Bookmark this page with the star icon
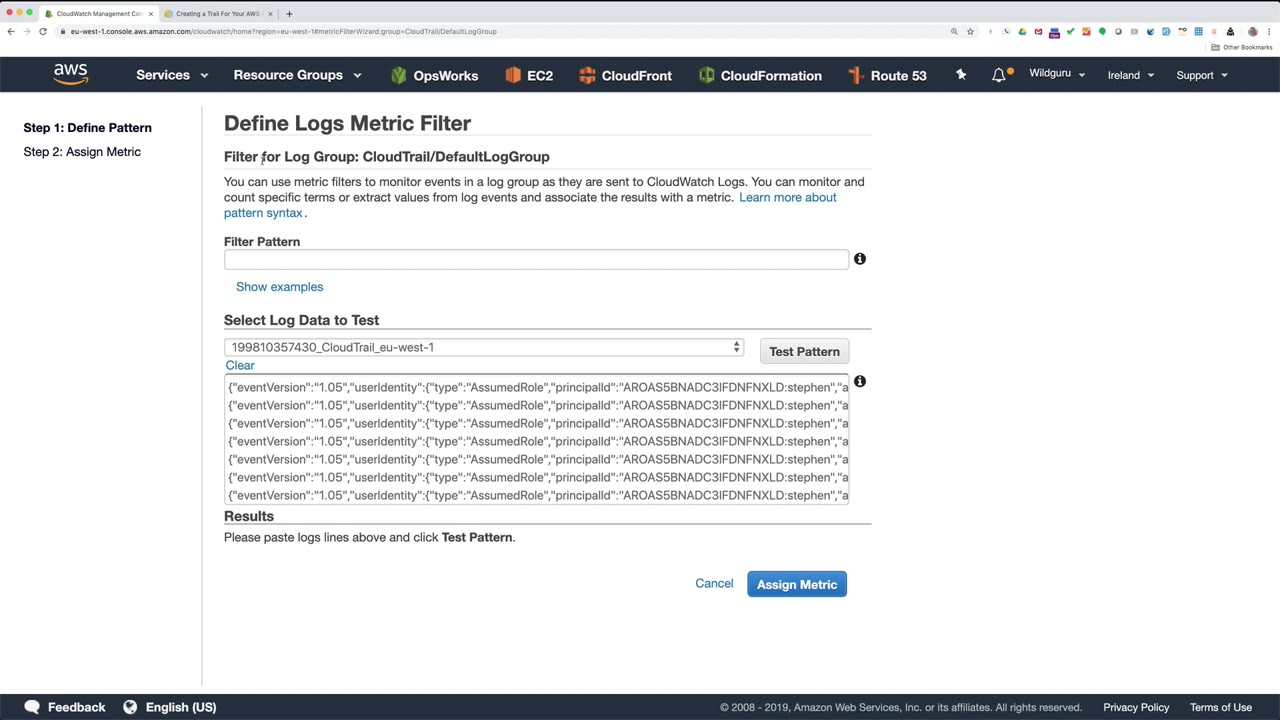The width and height of the screenshot is (1280, 720). pyautogui.click(x=970, y=31)
